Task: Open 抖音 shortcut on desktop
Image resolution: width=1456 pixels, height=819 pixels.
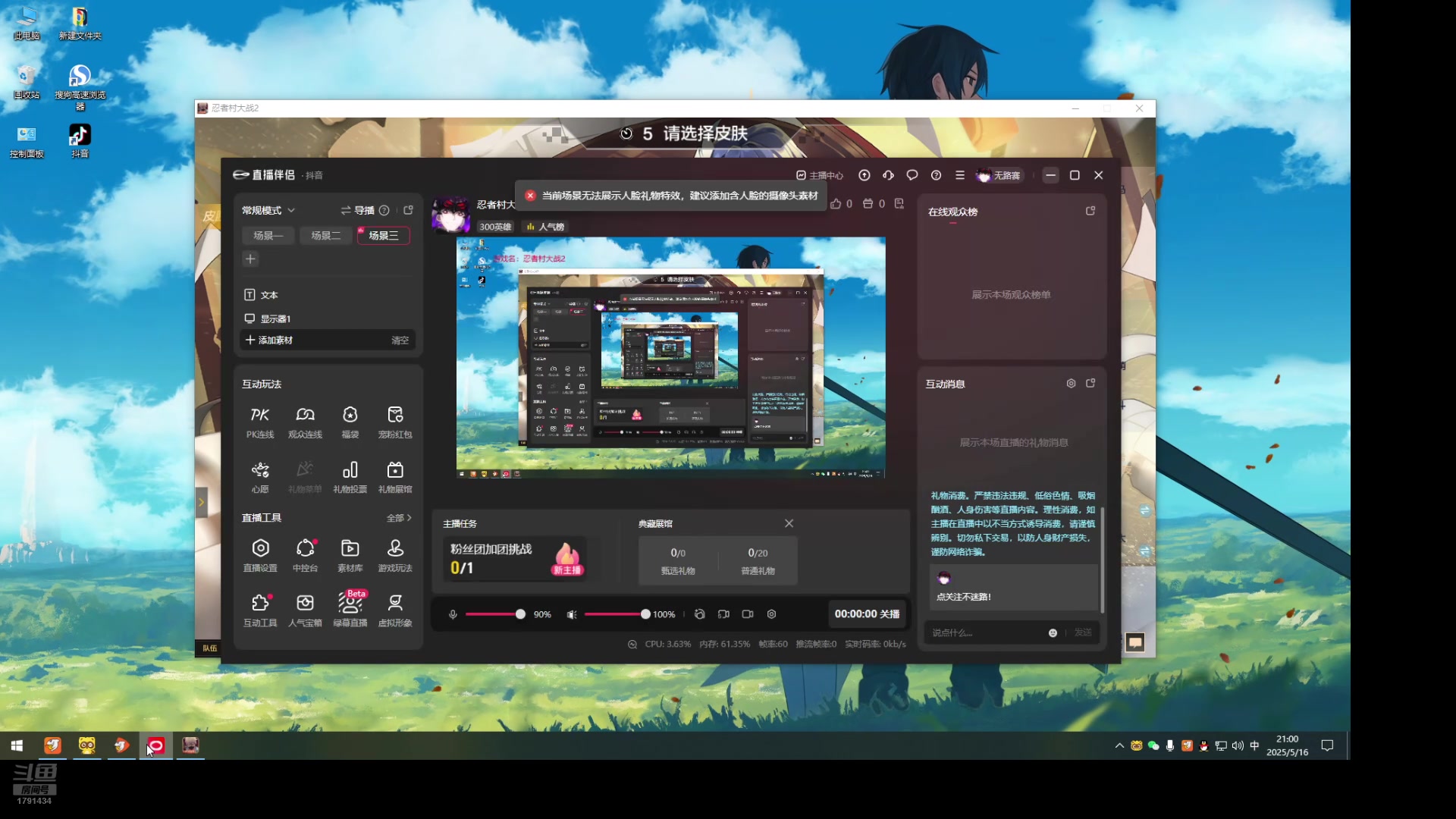Action: (x=80, y=141)
